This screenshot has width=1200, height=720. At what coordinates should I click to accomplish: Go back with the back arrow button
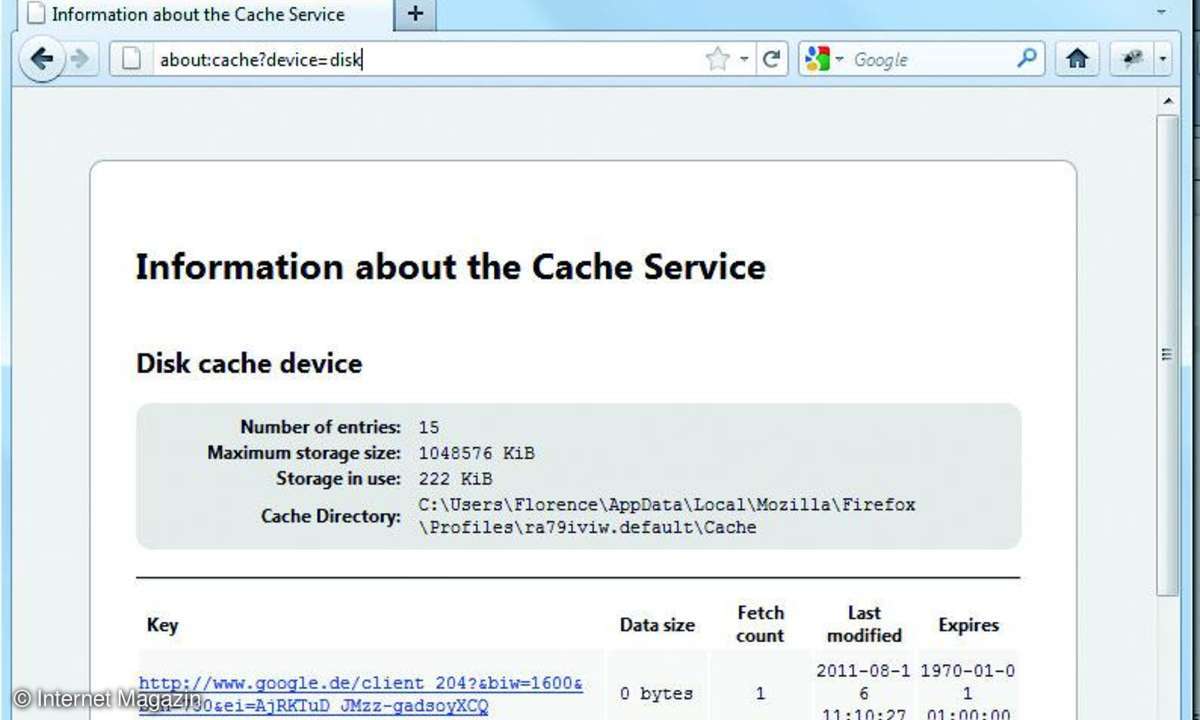(42, 59)
